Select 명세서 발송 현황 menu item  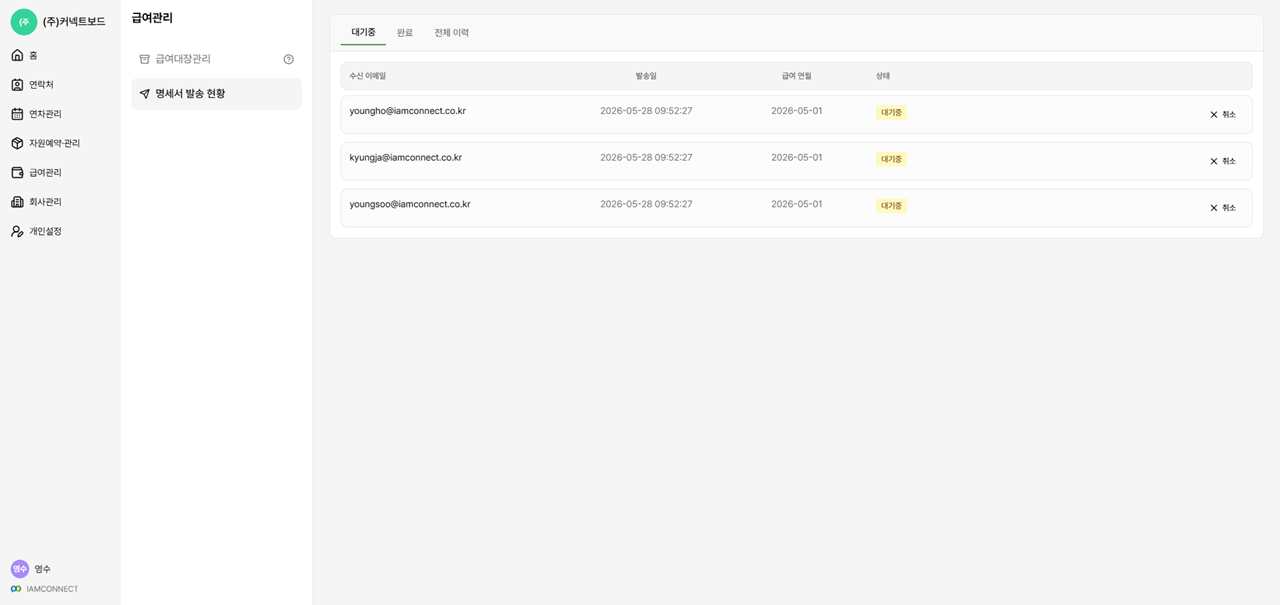click(216, 94)
